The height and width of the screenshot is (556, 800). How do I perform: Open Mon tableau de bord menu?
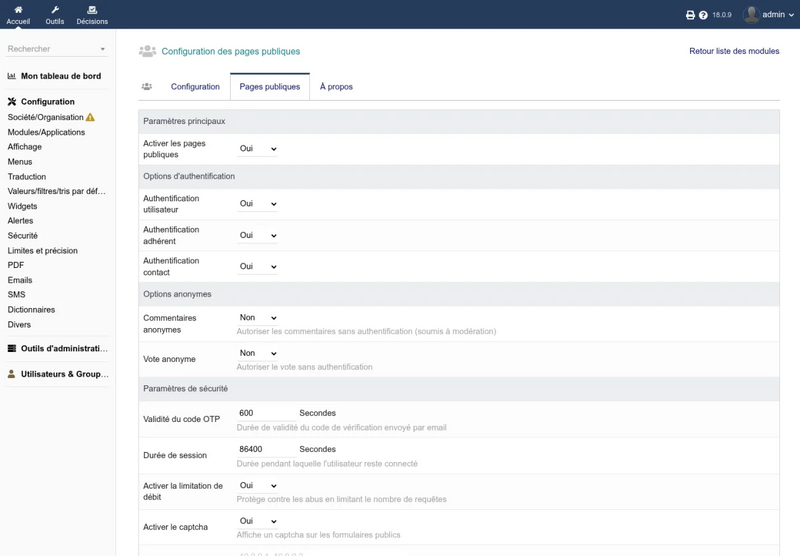(x=61, y=76)
